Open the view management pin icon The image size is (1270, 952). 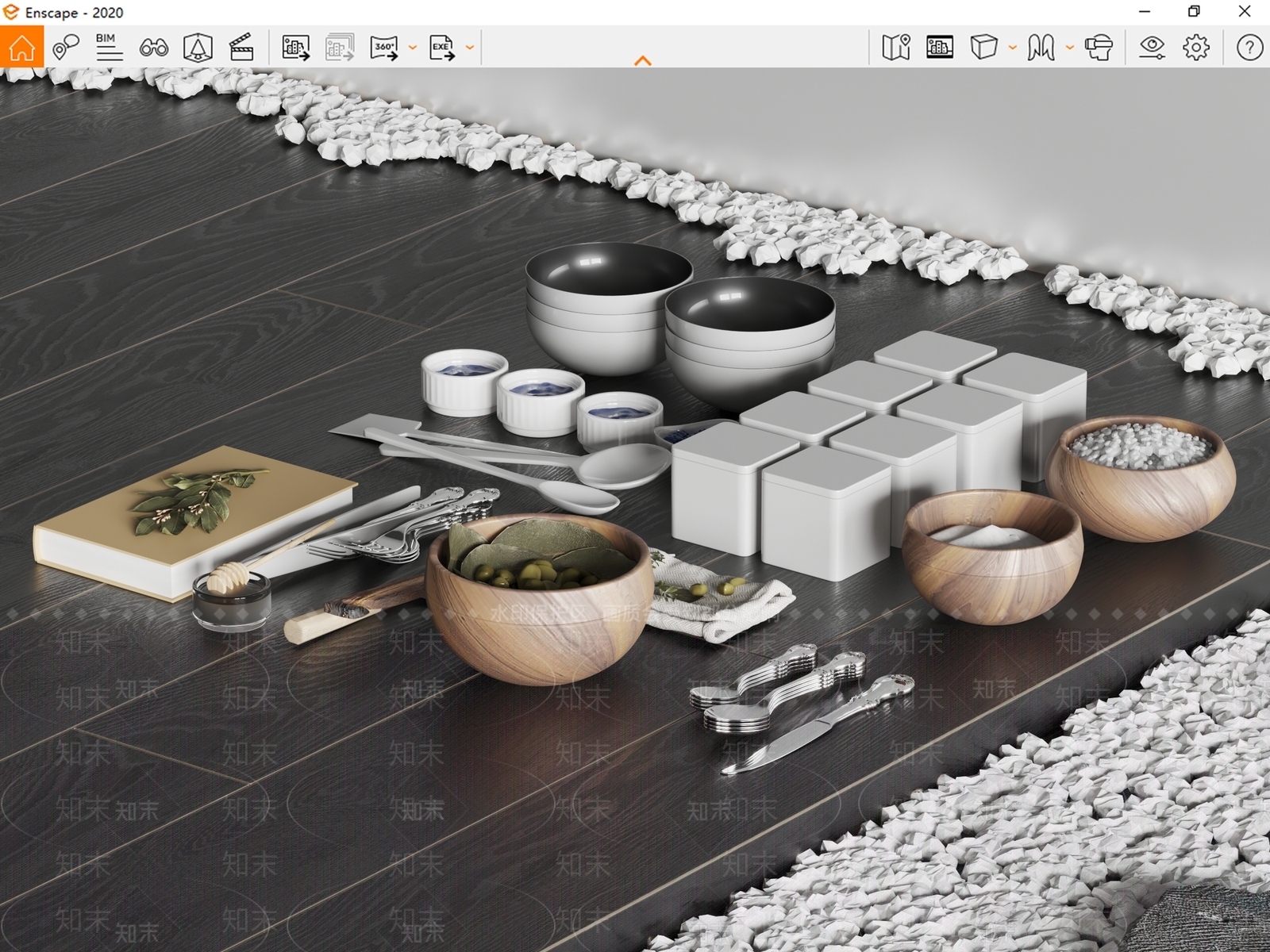66,48
